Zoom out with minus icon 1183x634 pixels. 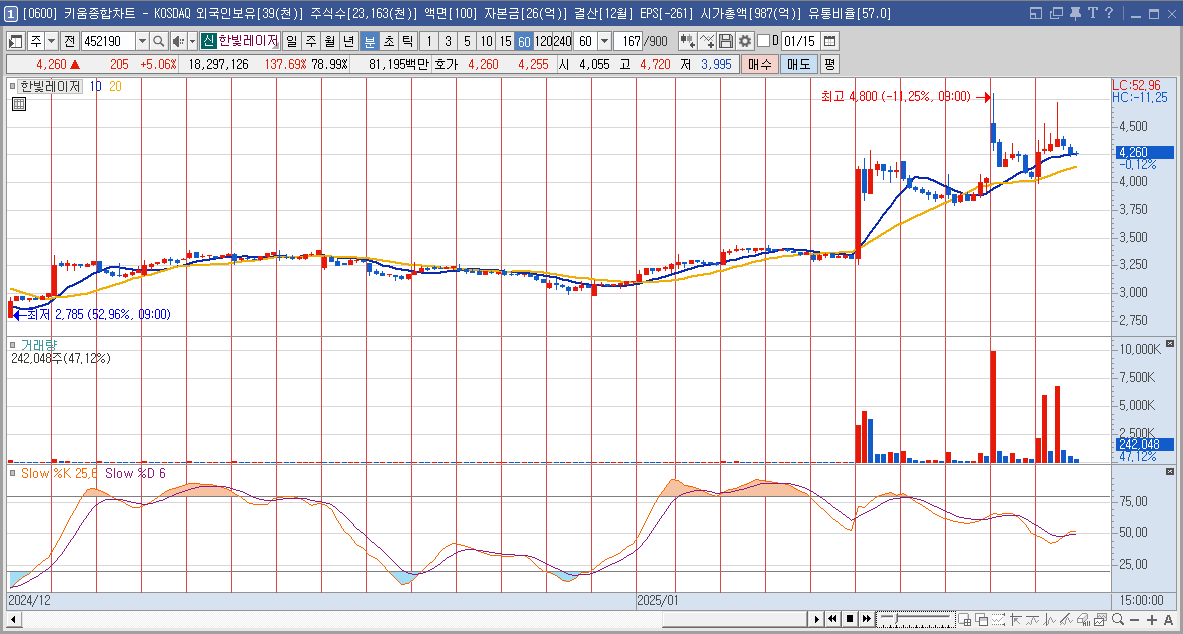pyautogui.click(x=1135, y=620)
